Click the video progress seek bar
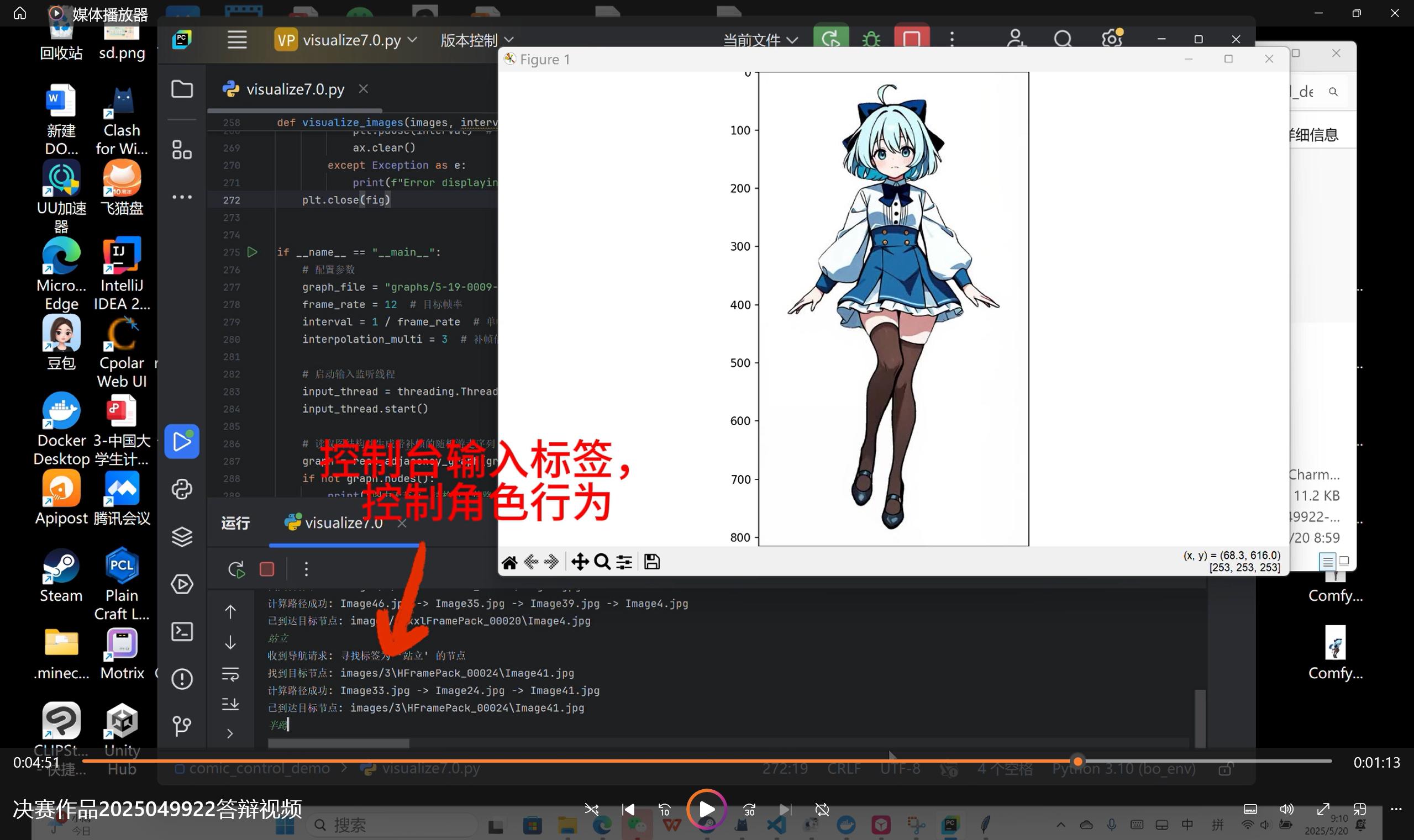Image resolution: width=1414 pixels, height=840 pixels. coord(566,762)
